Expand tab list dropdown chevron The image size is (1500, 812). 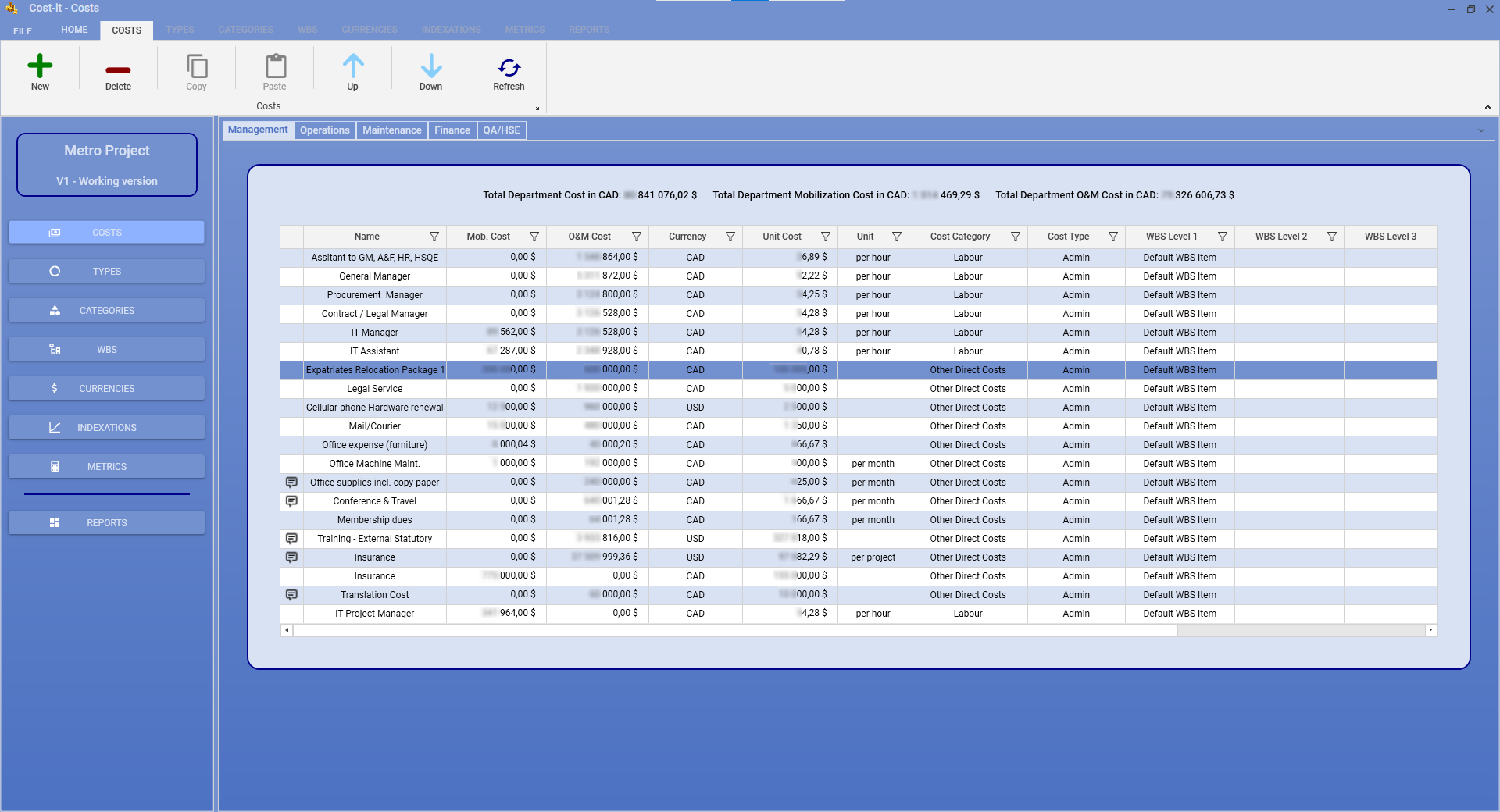[x=1481, y=130]
